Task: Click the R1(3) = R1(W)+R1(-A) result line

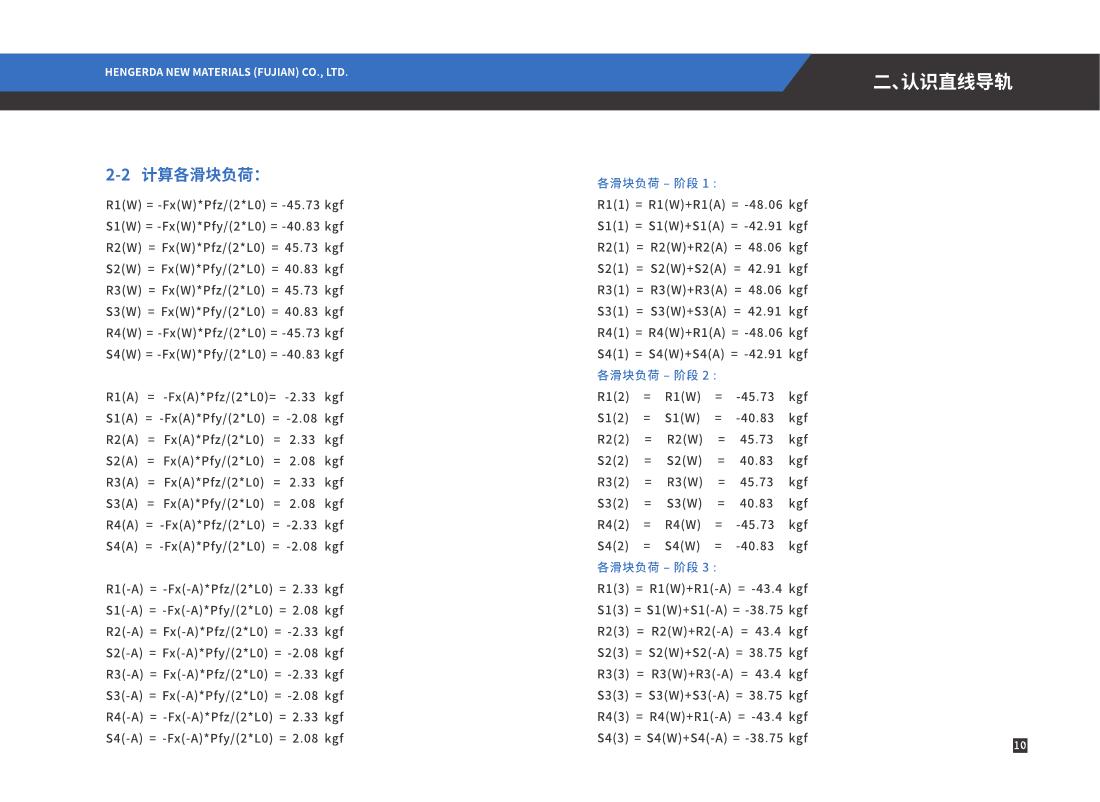Action: point(702,589)
